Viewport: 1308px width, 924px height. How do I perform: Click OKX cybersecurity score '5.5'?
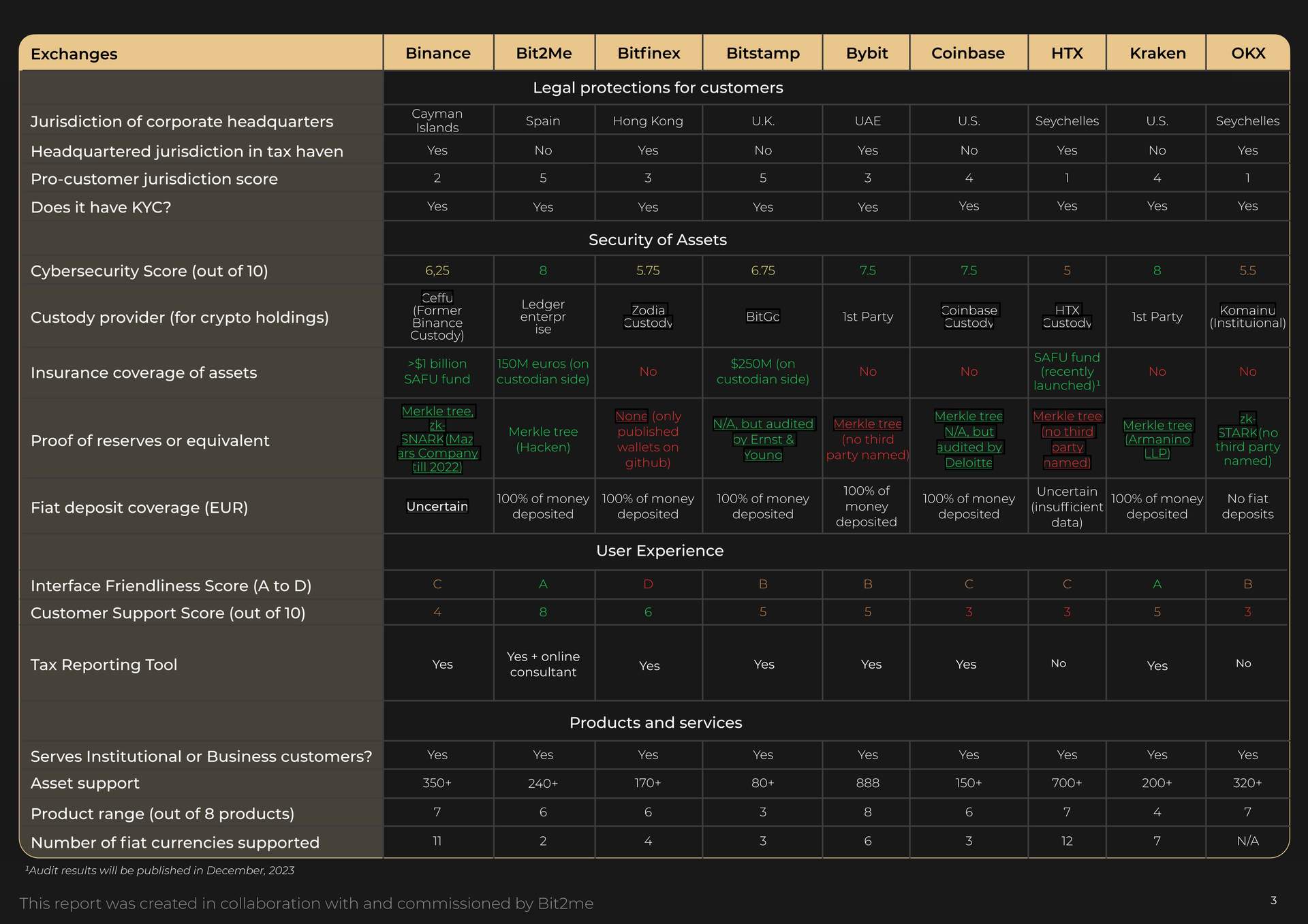(x=1248, y=270)
